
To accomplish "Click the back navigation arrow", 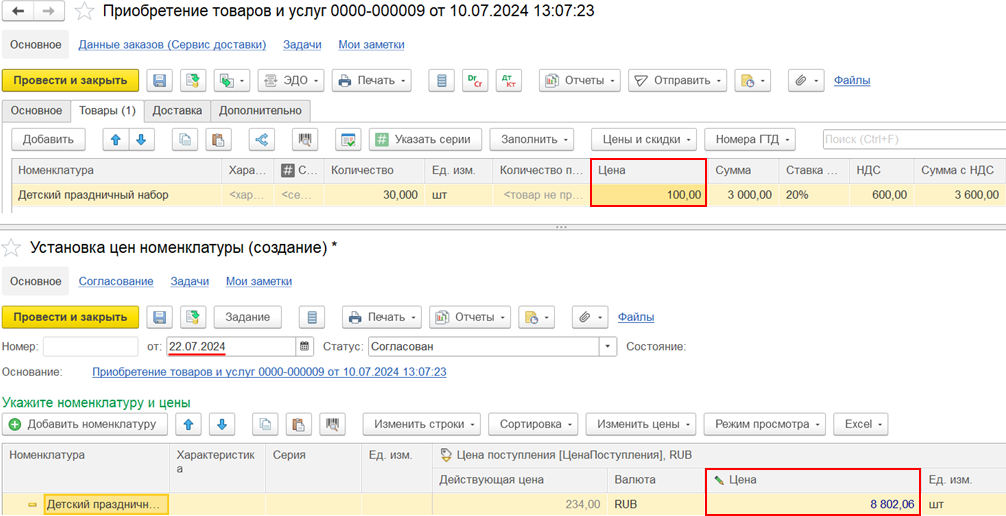I will click(x=18, y=11).
